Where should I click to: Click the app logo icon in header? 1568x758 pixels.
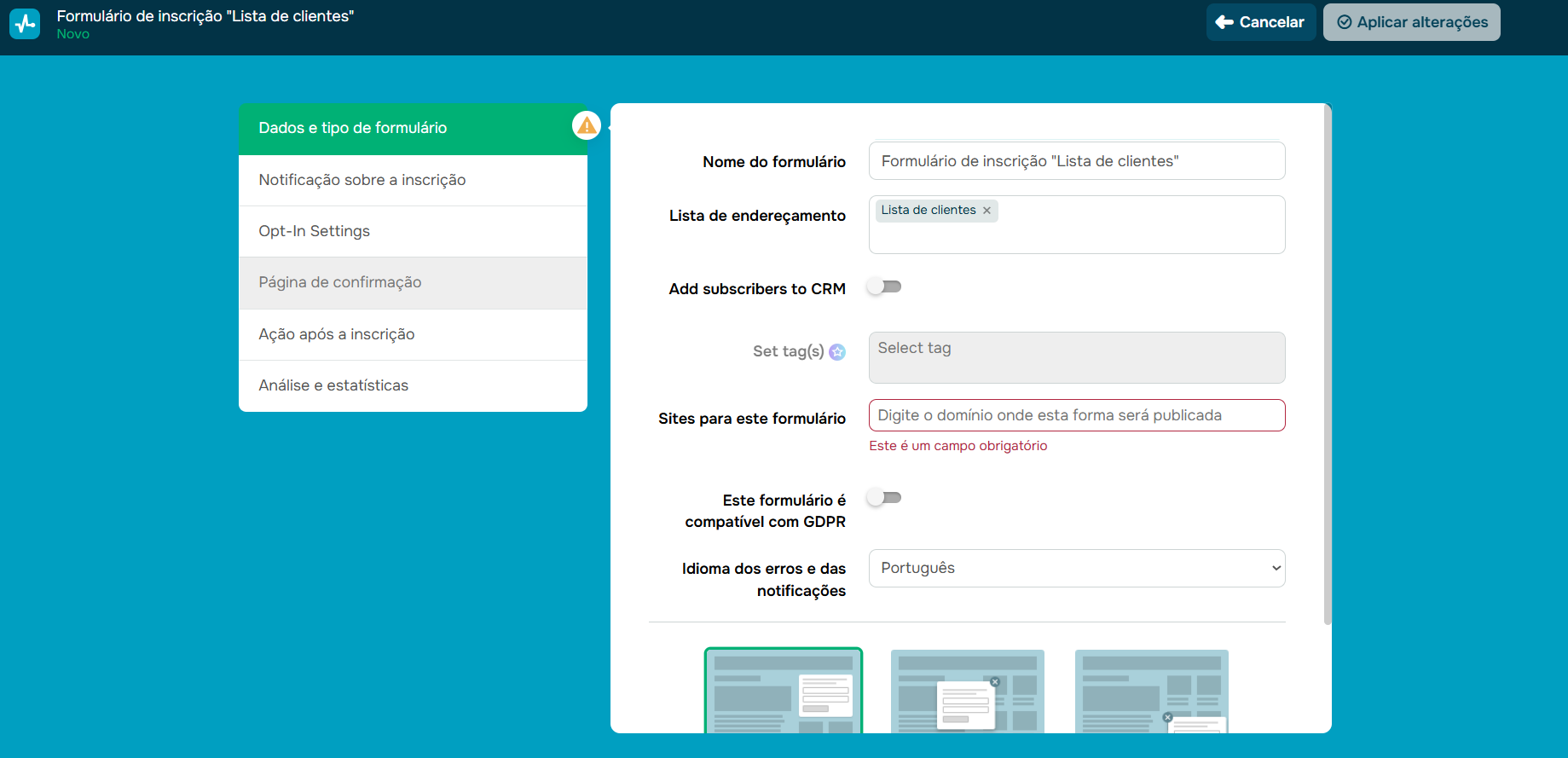[25, 24]
